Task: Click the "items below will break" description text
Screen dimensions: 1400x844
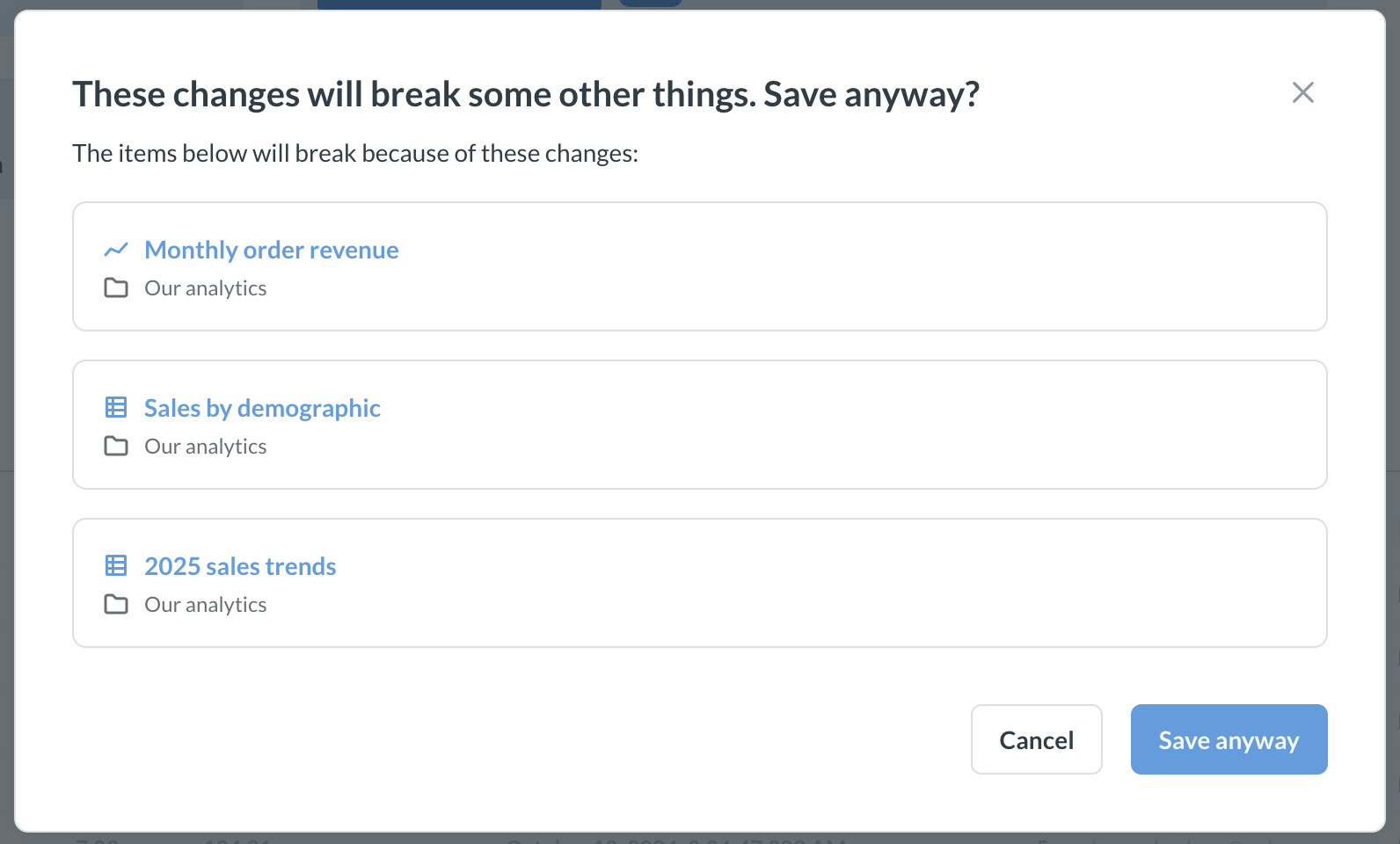Action: point(355,154)
